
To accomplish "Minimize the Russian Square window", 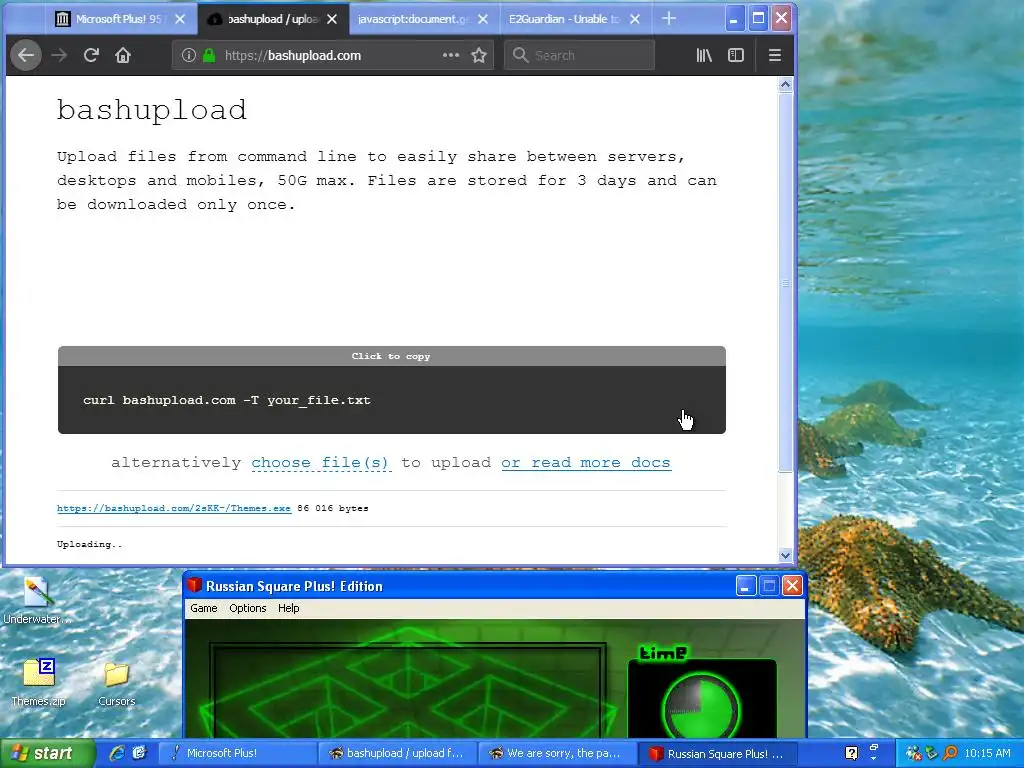I will click(746, 586).
